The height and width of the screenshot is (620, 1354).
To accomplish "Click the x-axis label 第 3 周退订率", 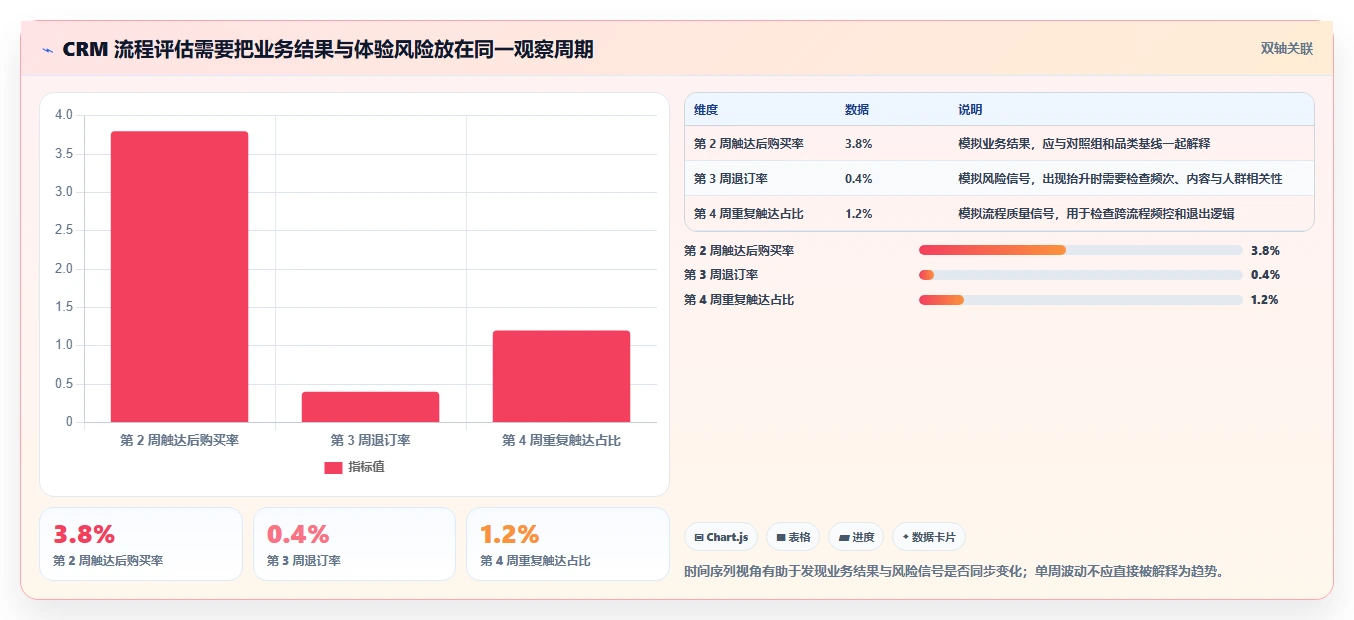I will coord(370,440).
